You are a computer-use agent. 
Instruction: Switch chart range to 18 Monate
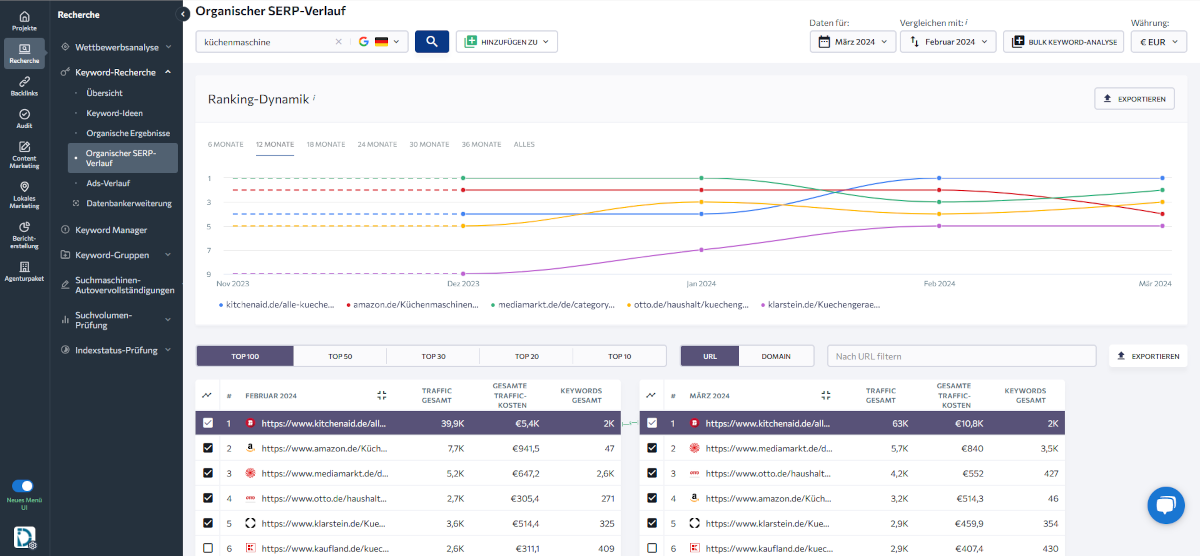coord(326,144)
